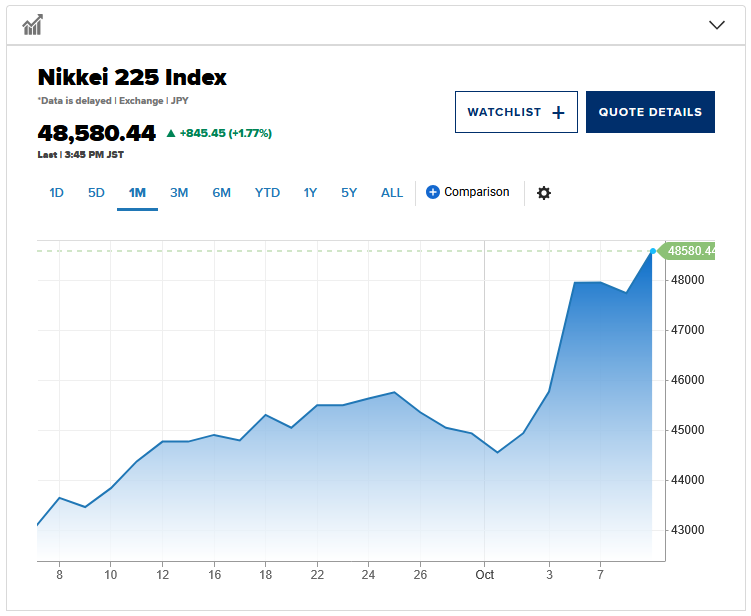751x616 pixels.
Task: Click the green 48580.44 price label
Action: (691, 251)
